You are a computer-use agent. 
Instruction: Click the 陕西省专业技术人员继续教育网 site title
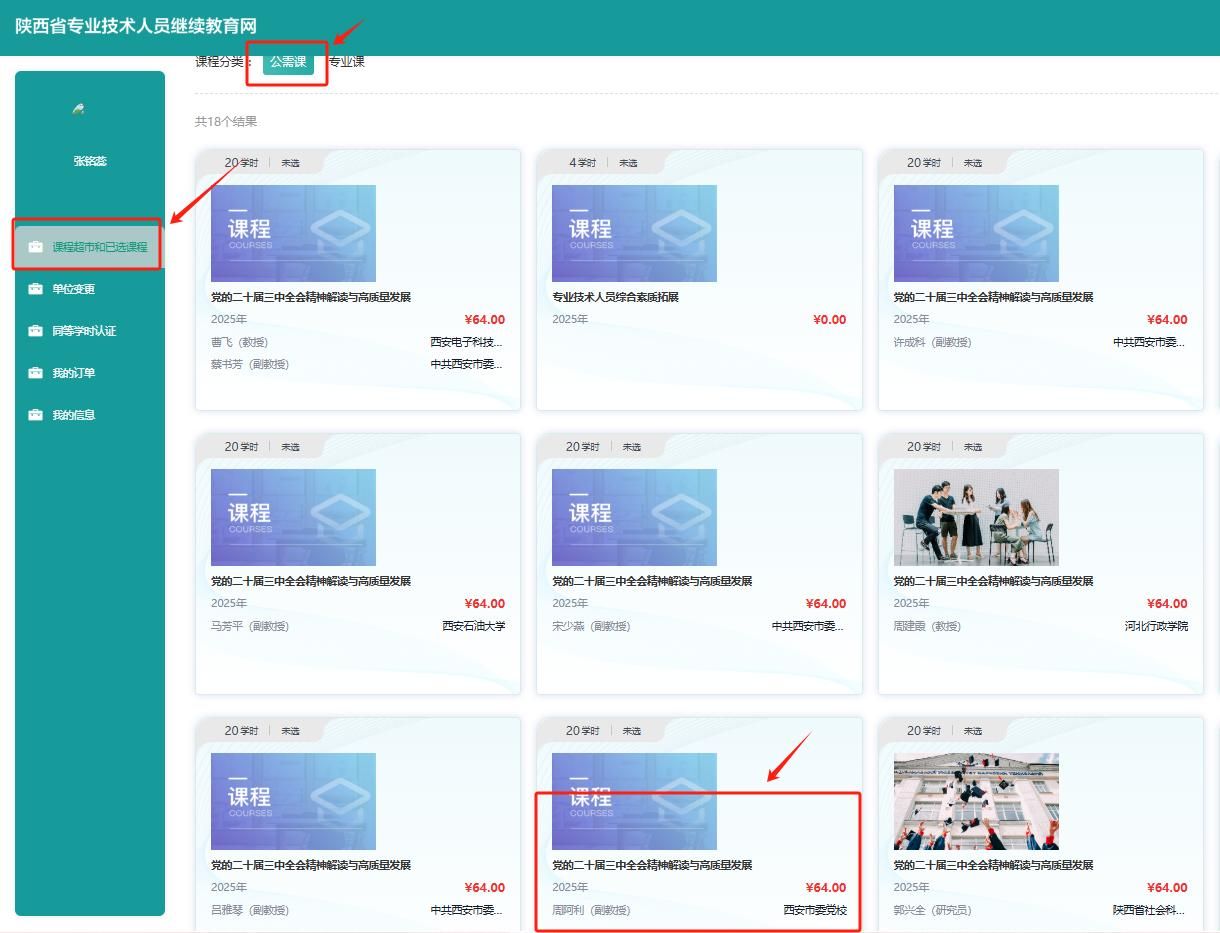136,26
